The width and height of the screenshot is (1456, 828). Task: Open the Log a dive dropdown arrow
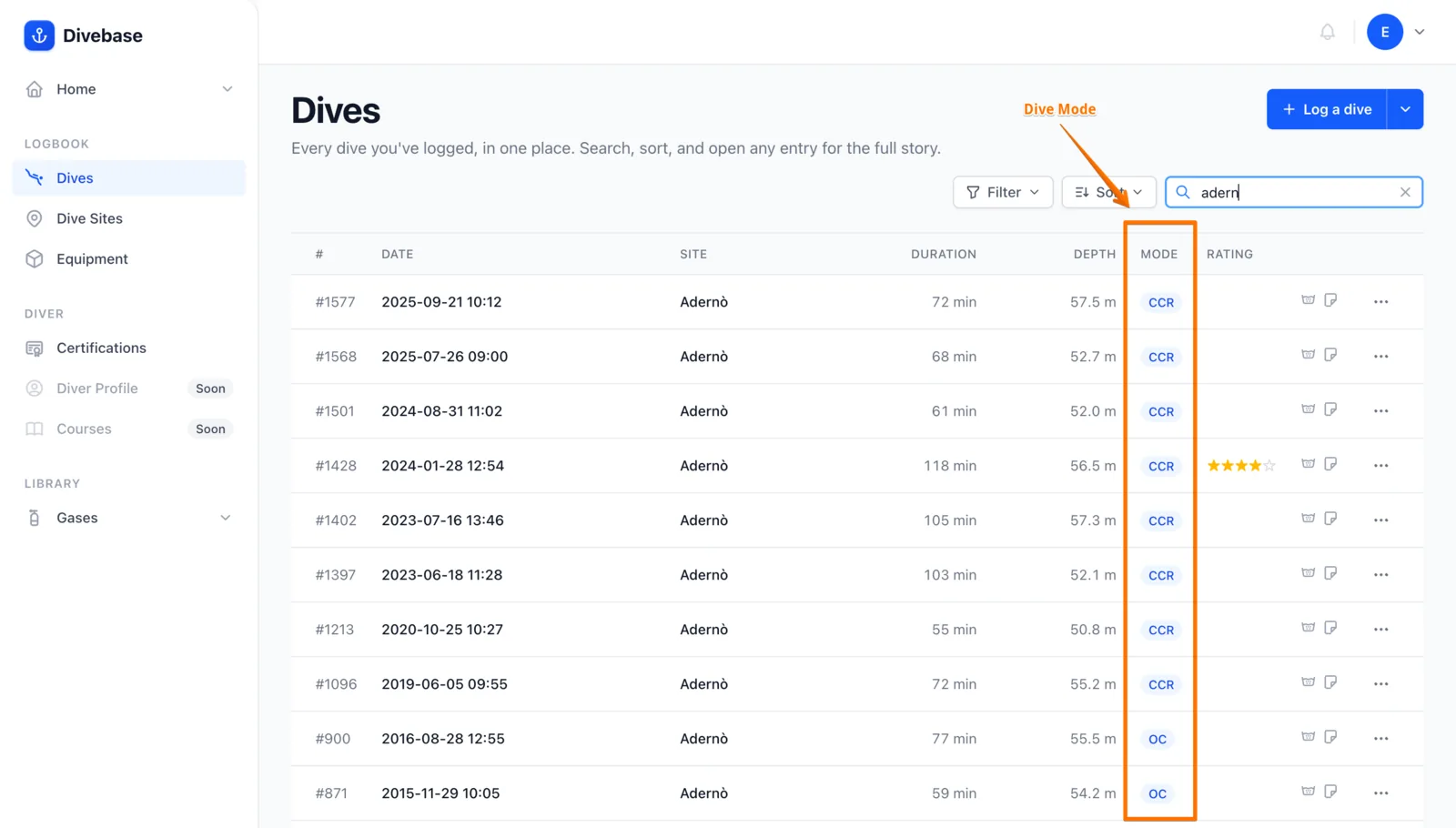tap(1405, 109)
